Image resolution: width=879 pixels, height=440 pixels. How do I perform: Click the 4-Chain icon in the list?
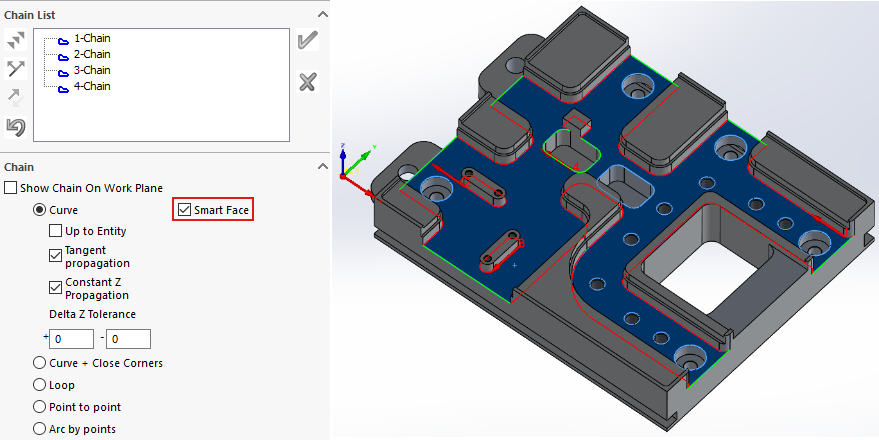[x=63, y=88]
